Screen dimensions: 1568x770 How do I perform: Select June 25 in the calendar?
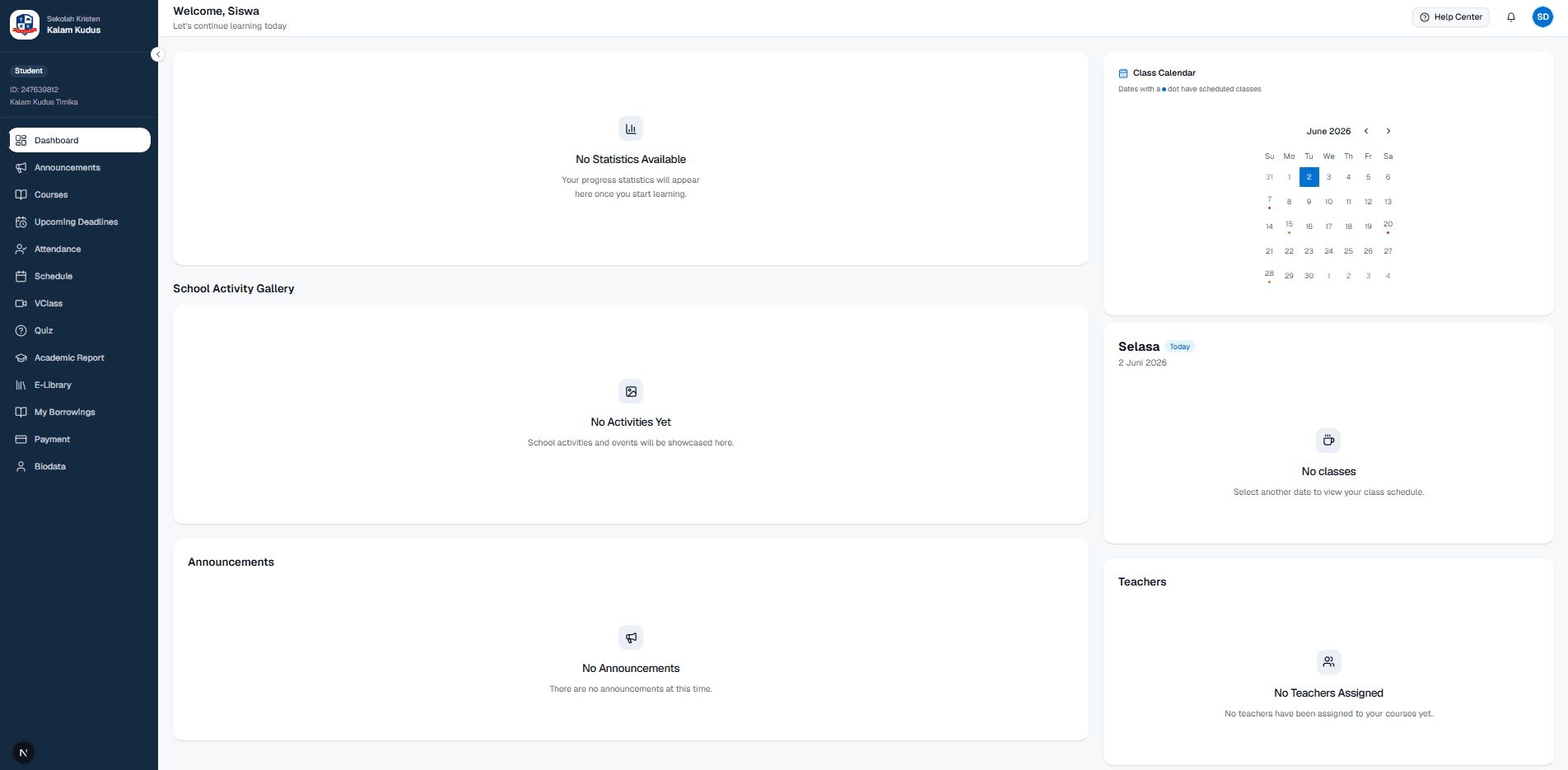click(1349, 251)
